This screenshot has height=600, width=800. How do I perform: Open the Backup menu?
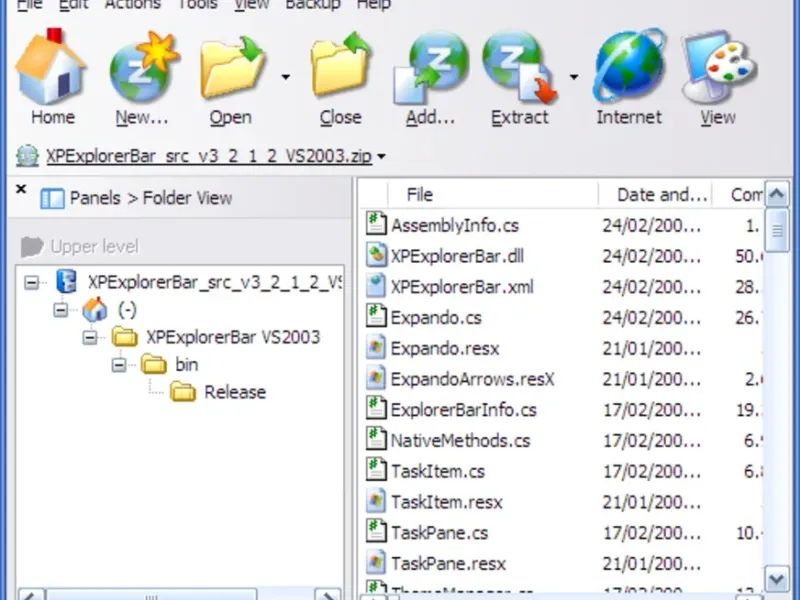click(313, 5)
